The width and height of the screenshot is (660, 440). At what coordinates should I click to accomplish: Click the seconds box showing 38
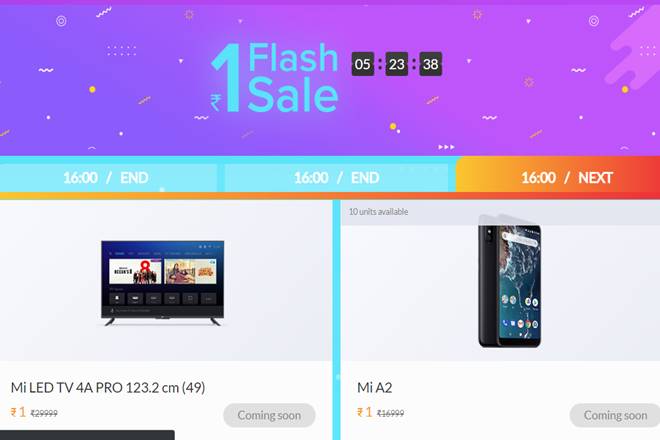(x=430, y=64)
